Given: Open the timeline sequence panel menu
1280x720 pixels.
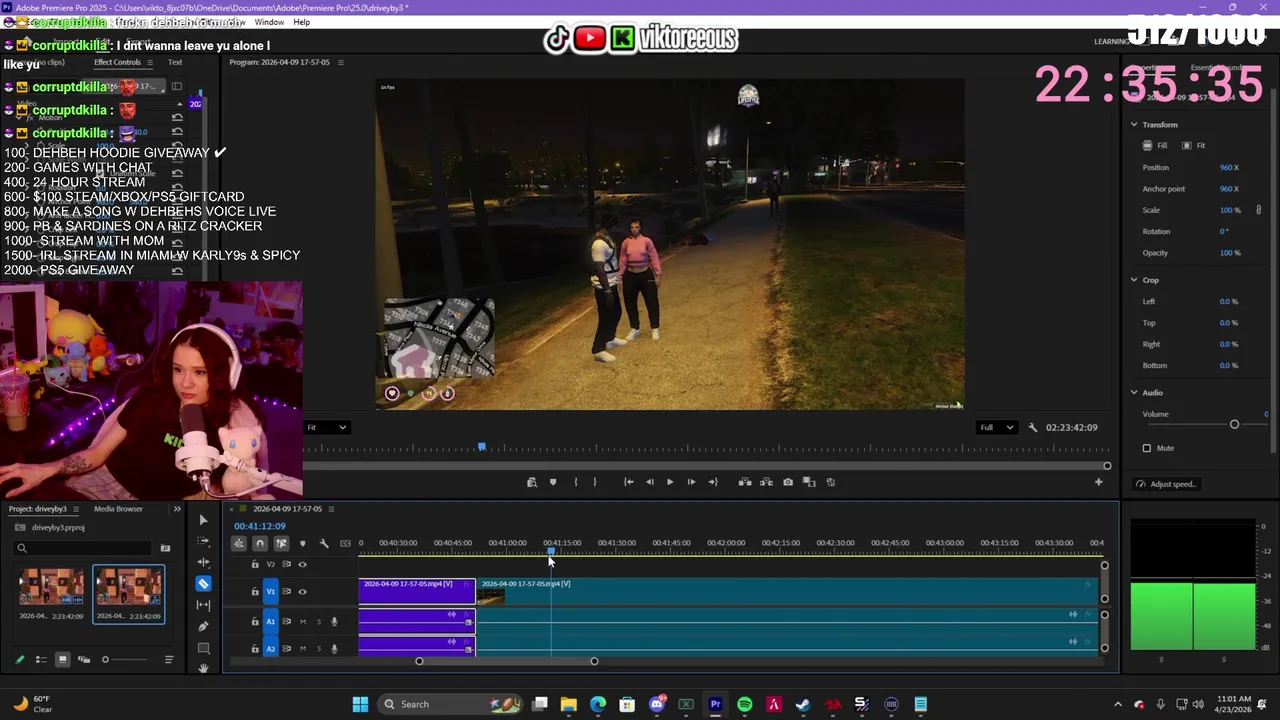Looking at the screenshot, I should tap(331, 509).
